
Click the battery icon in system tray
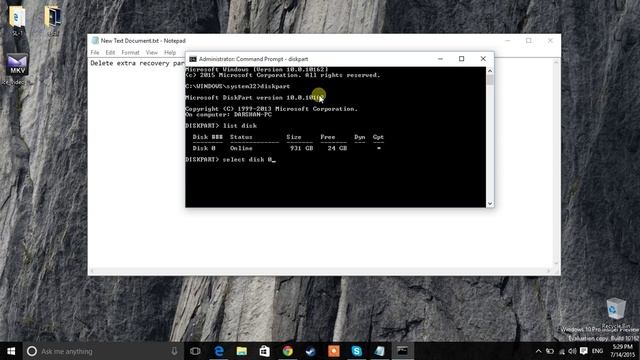click(x=550, y=351)
